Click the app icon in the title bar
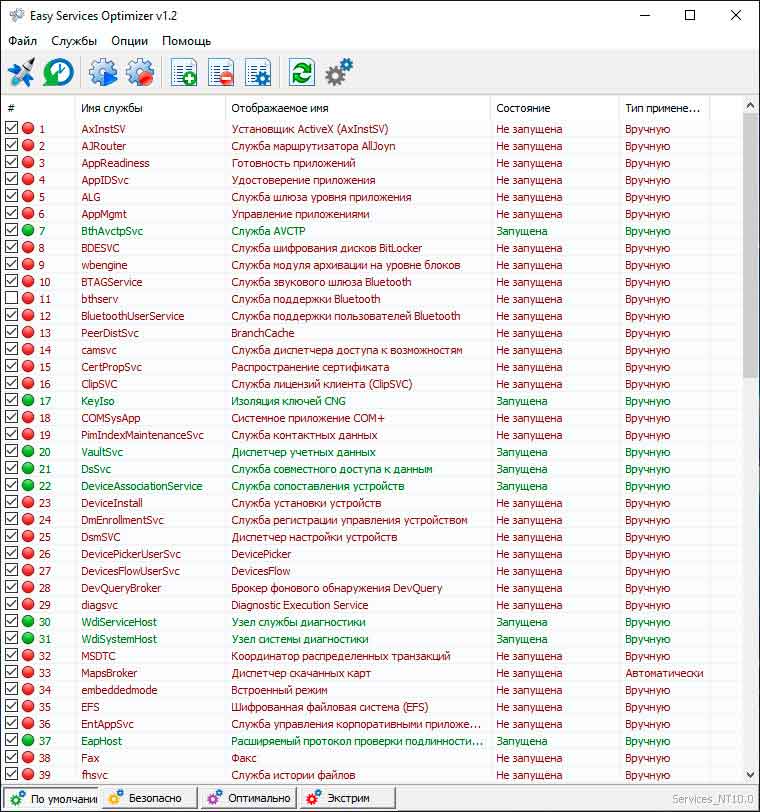 coord(17,16)
